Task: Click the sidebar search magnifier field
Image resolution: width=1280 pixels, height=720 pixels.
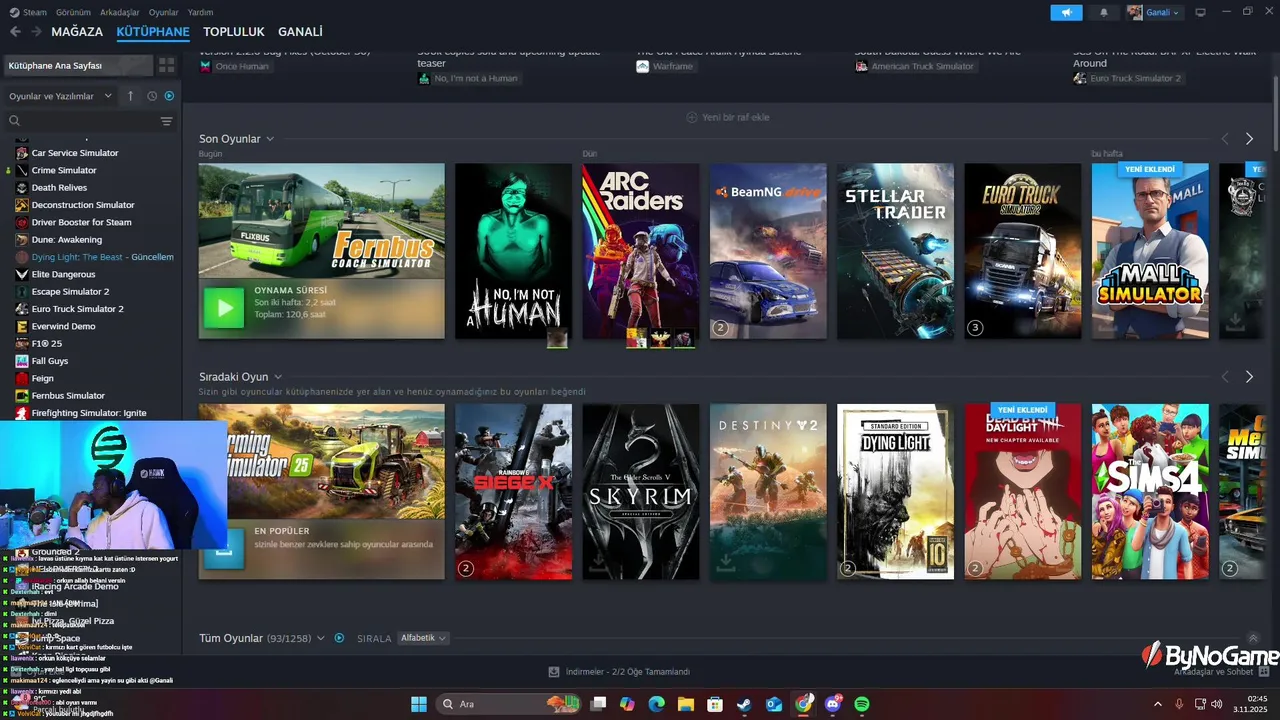Action: (80, 121)
